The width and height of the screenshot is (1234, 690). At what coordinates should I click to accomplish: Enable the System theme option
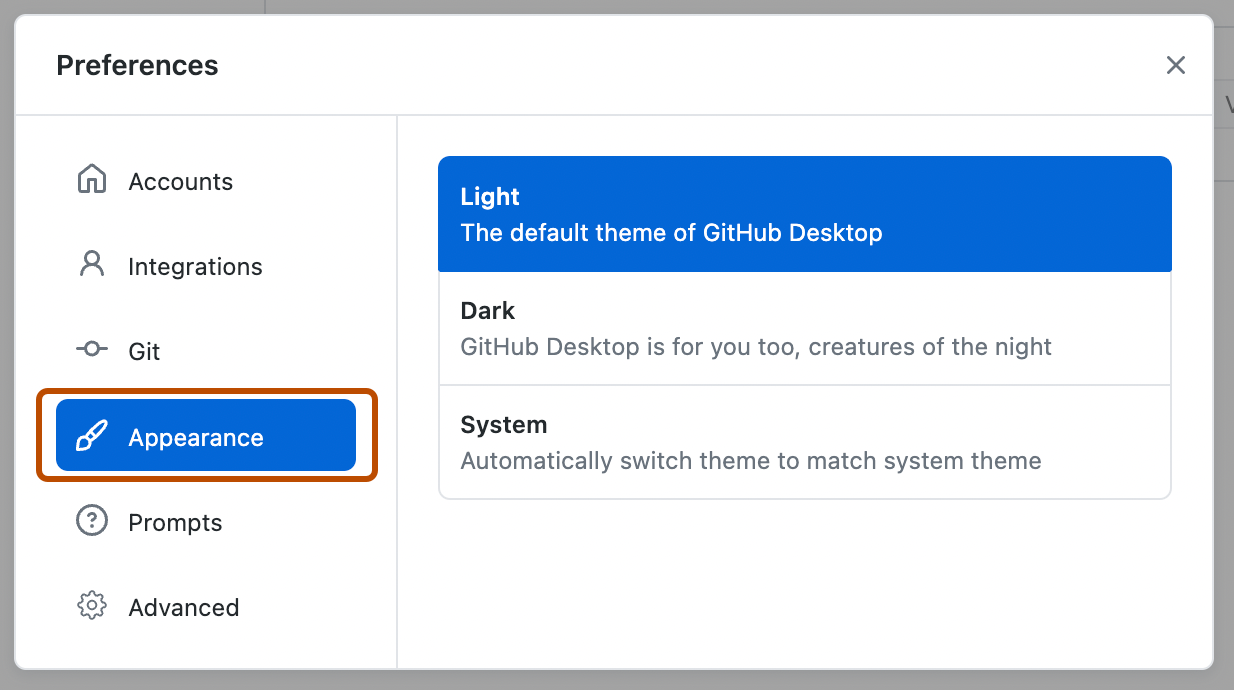(805, 442)
